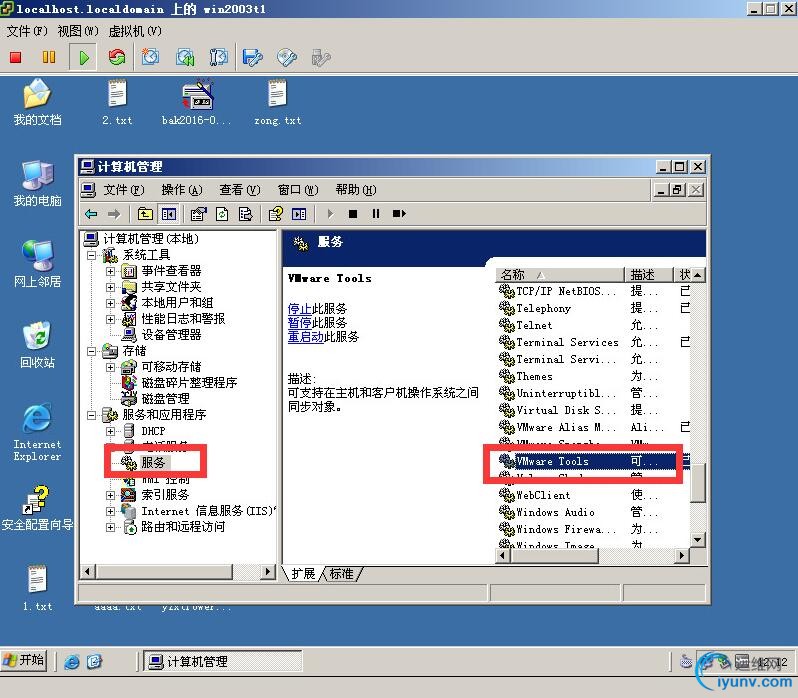The width and height of the screenshot is (798, 698).
Task: Sort services by 名称 column header
Action: point(560,275)
